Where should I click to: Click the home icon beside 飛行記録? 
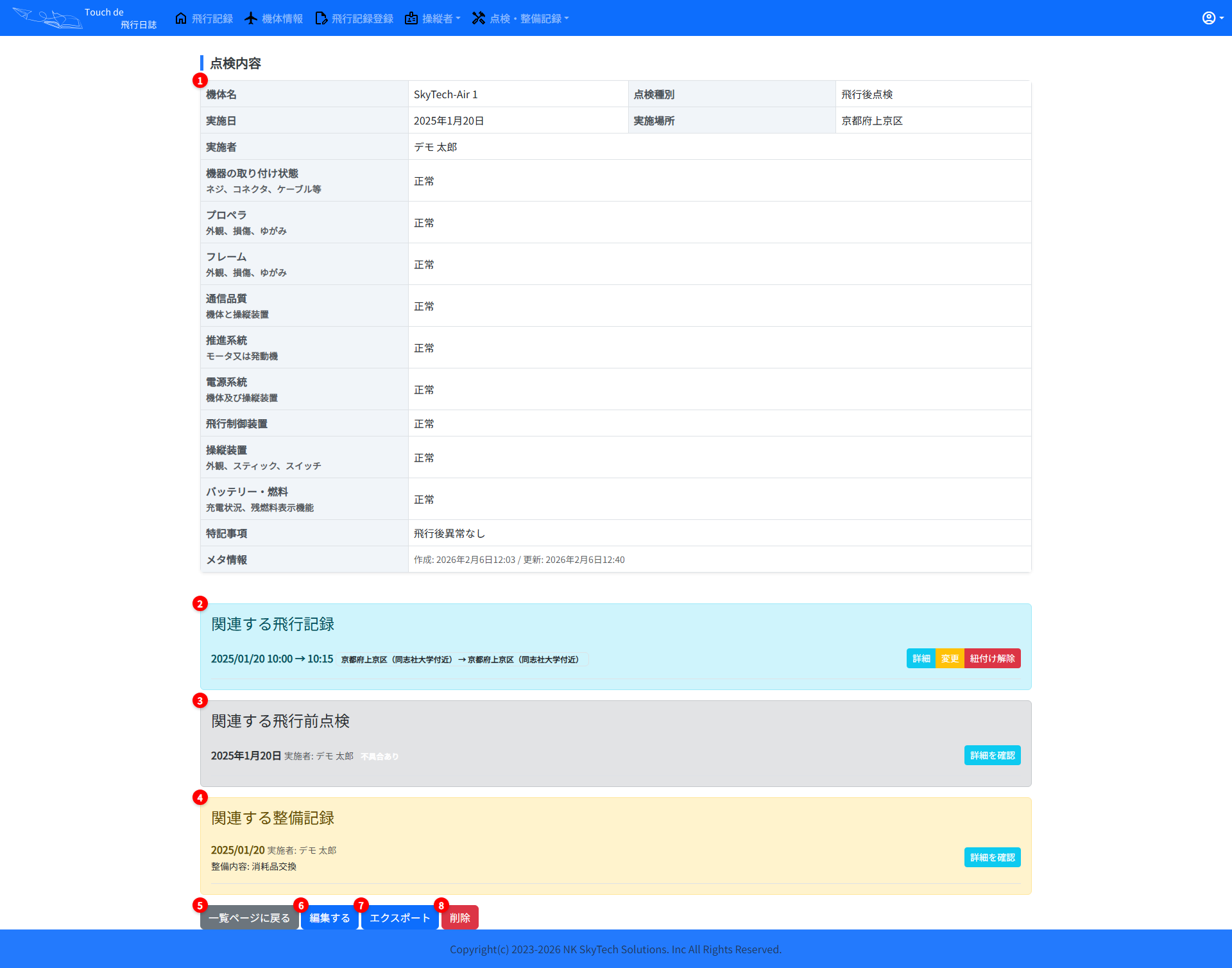[181, 18]
